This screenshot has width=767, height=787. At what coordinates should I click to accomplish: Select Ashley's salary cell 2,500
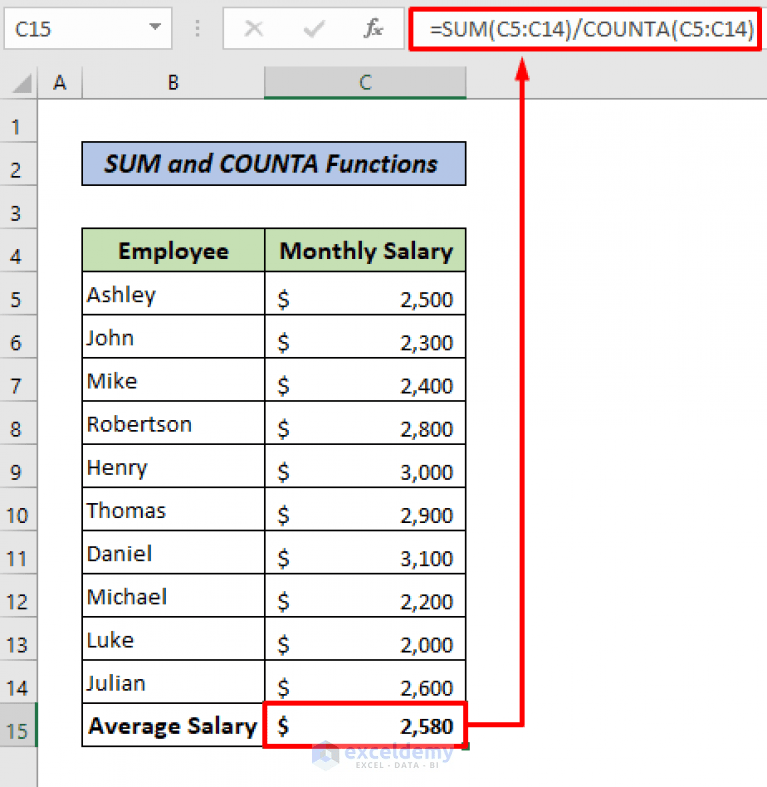coord(365,294)
